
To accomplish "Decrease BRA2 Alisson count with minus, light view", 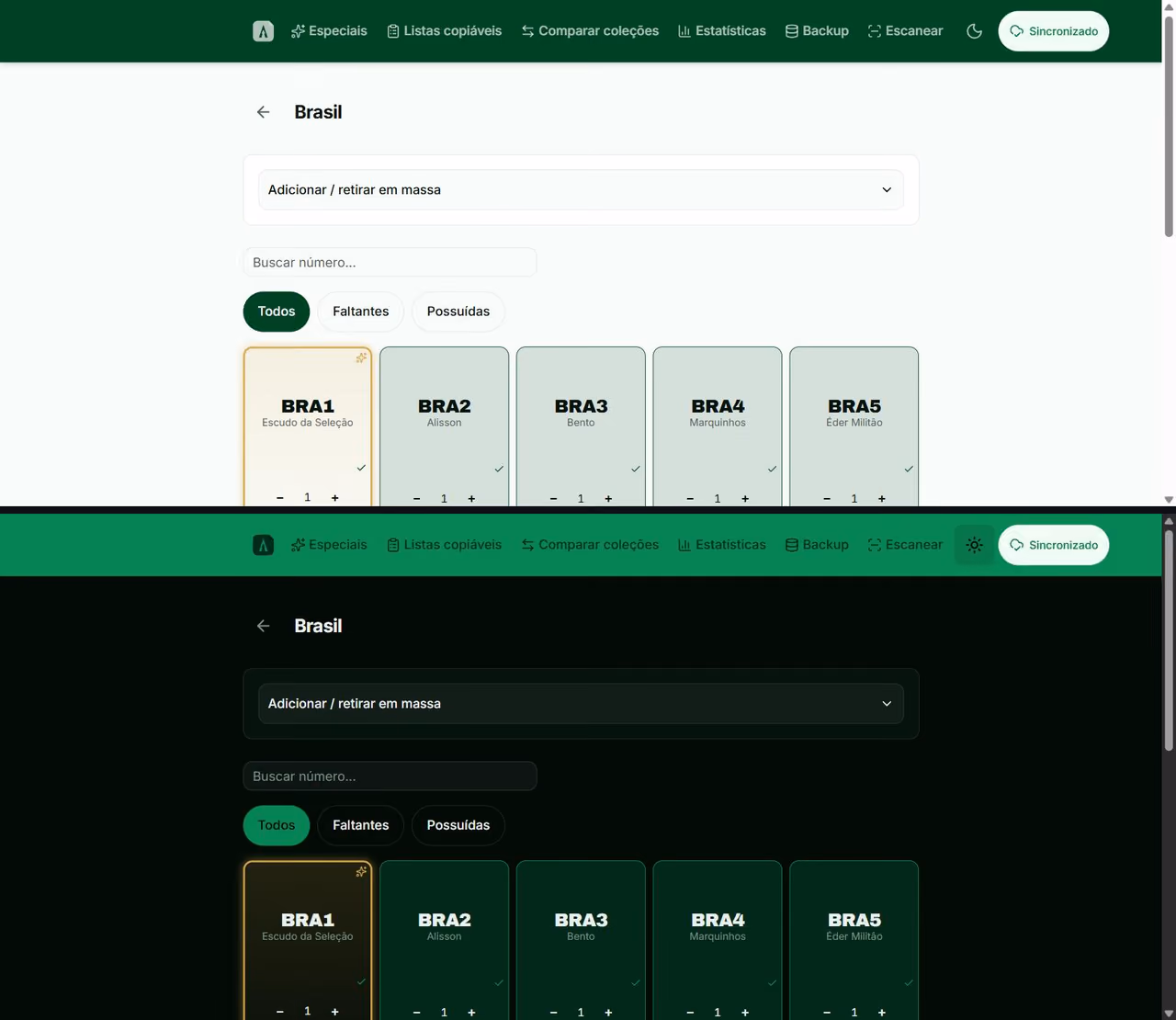I will pos(417,499).
